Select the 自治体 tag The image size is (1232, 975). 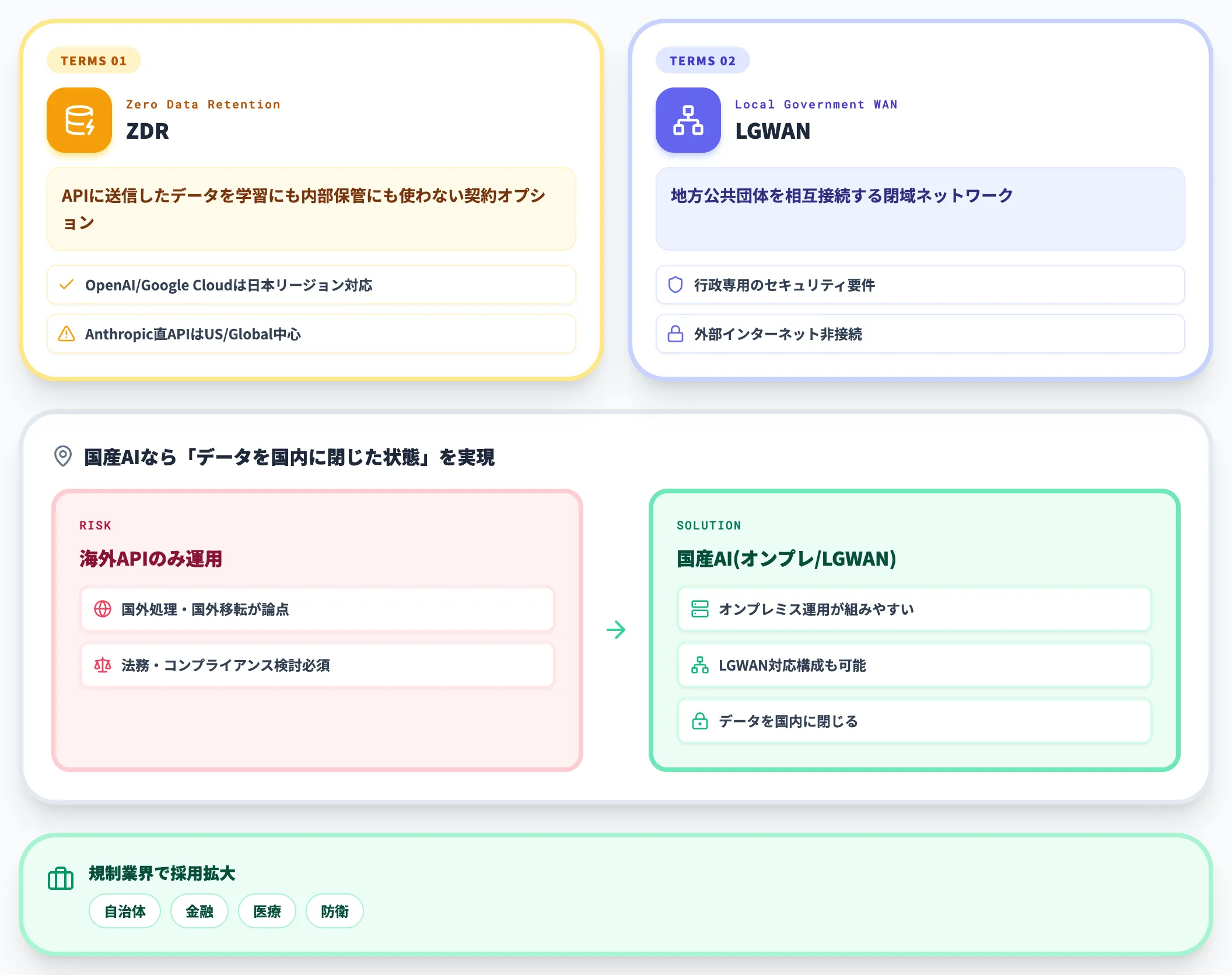click(x=125, y=911)
